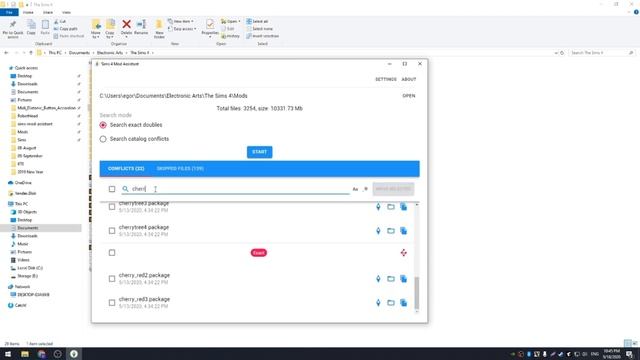This screenshot has width=640, height=360.
Task: Open the Open dropdown in Explorer ribbon
Action: point(231,21)
